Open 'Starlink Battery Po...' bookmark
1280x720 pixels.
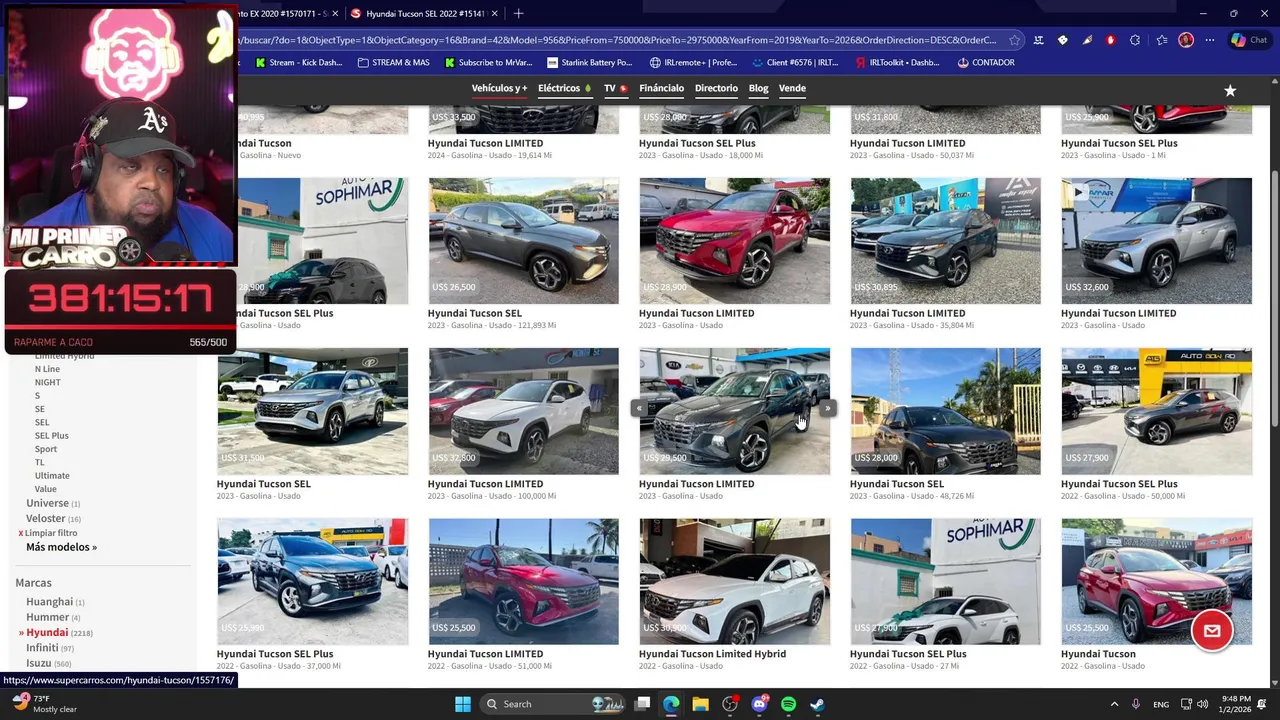[x=588, y=62]
